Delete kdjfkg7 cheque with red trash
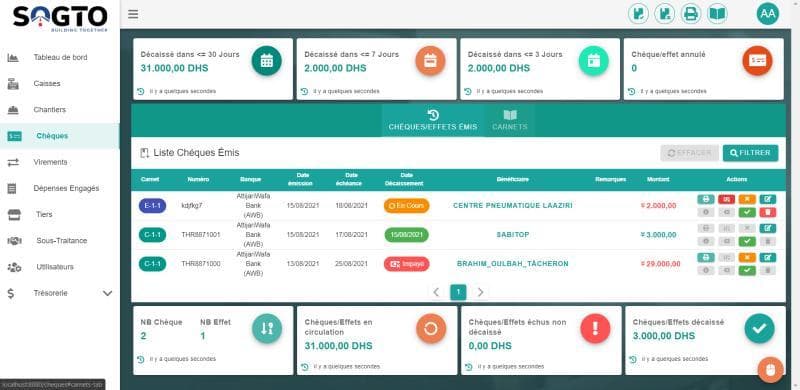Viewport: 800px width, 390px height. coord(767,212)
